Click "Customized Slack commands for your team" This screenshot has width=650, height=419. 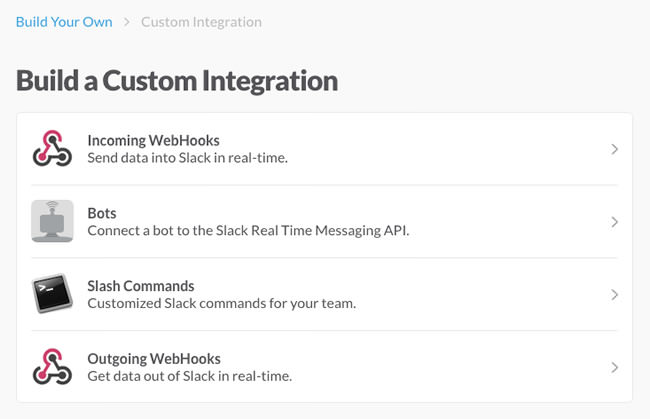221,303
